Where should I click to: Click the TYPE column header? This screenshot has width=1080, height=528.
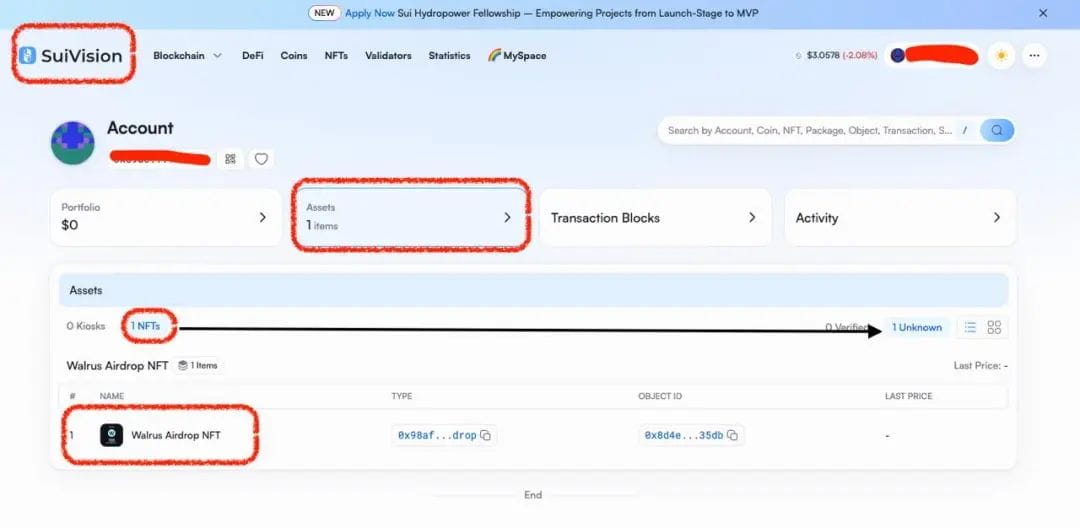point(402,397)
